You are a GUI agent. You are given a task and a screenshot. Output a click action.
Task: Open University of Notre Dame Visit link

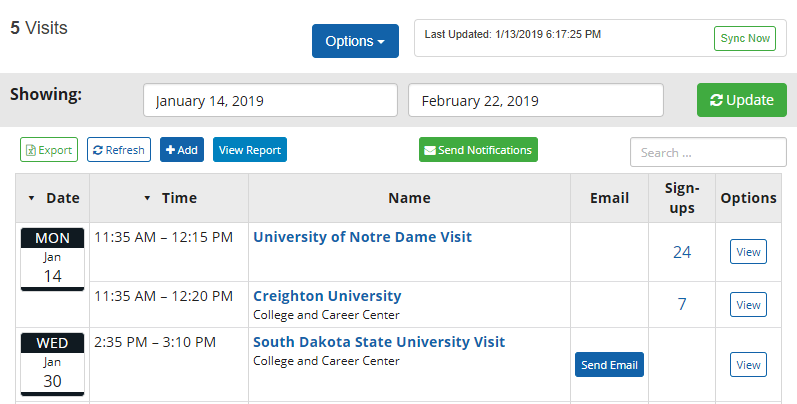click(x=362, y=237)
